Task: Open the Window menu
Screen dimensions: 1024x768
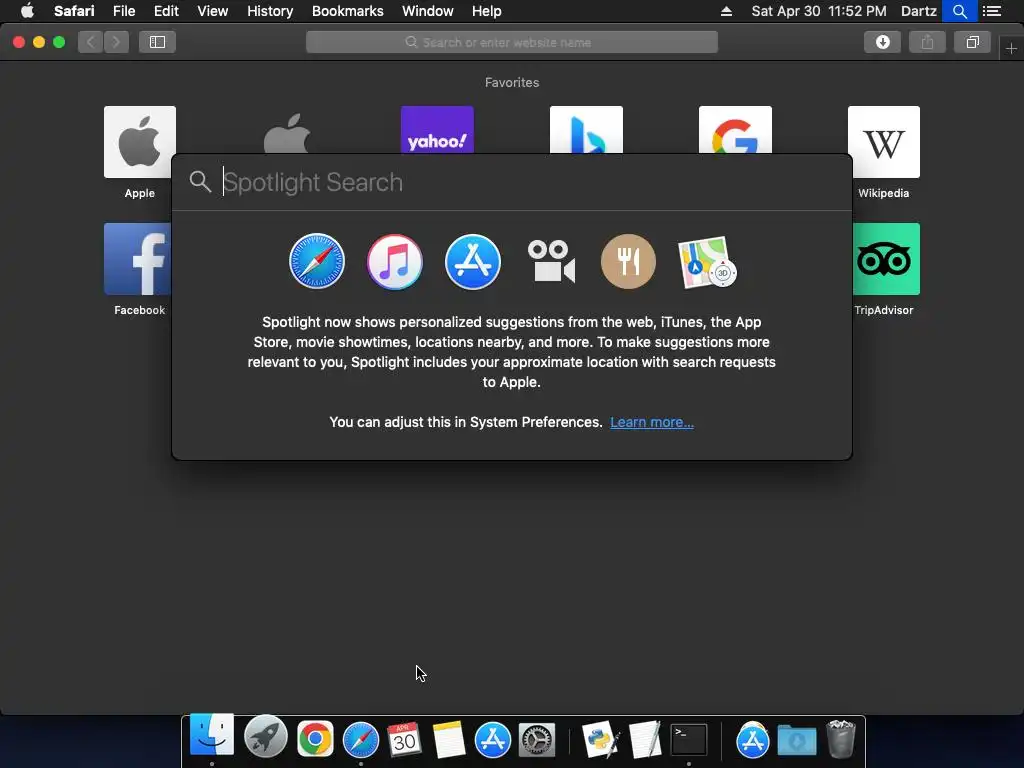Action: click(428, 11)
